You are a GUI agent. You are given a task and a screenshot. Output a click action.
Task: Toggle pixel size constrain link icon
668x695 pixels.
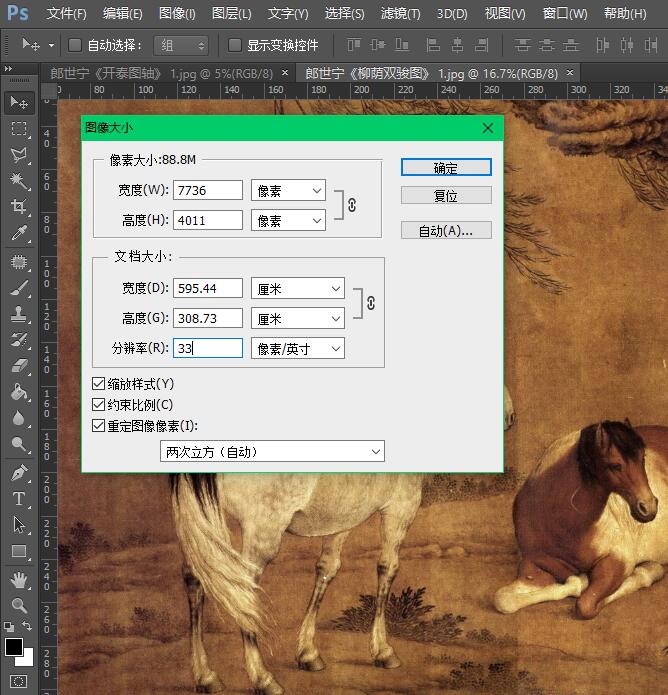(352, 205)
